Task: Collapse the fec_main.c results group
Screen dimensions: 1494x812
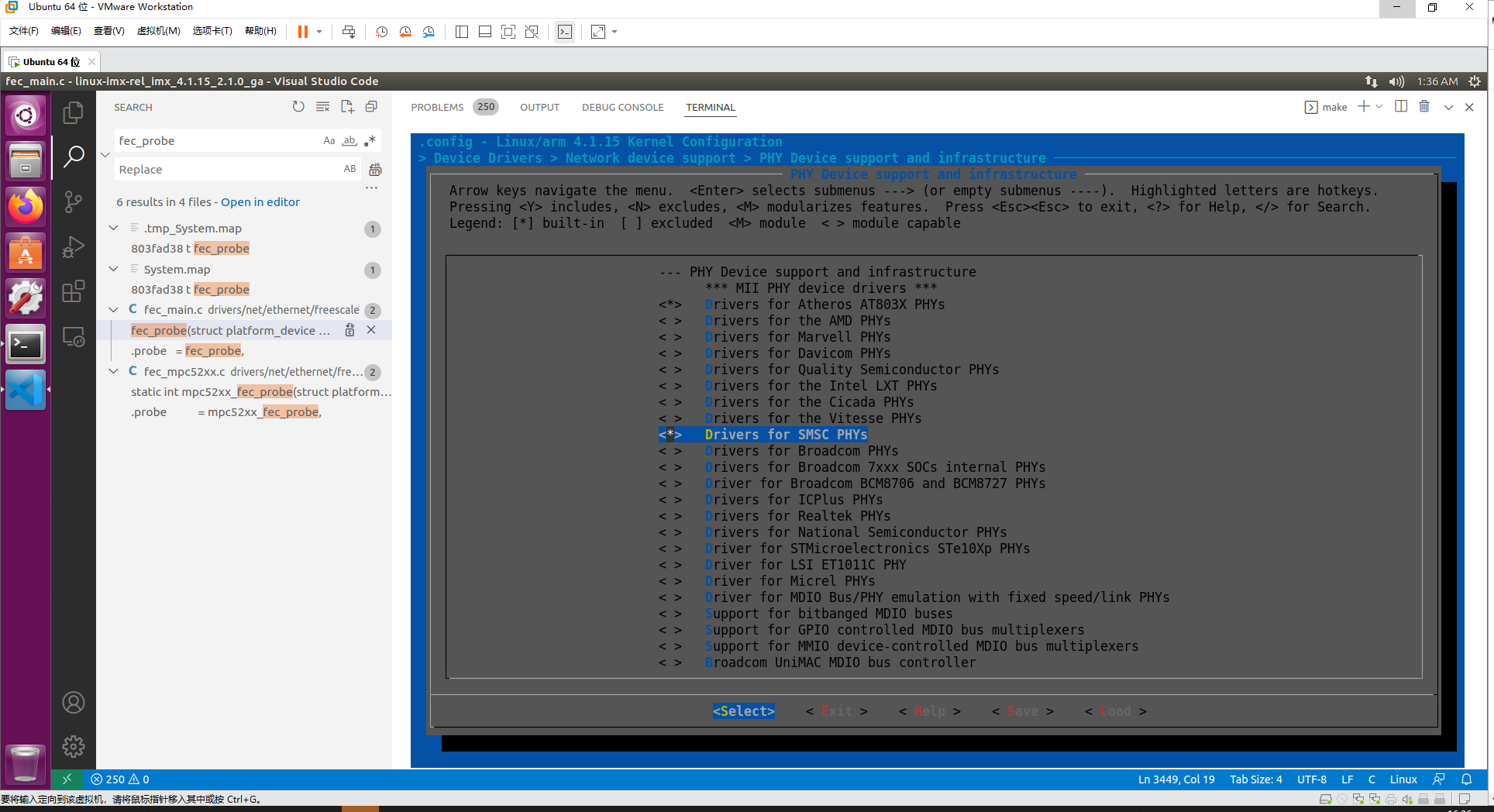Action: (114, 309)
